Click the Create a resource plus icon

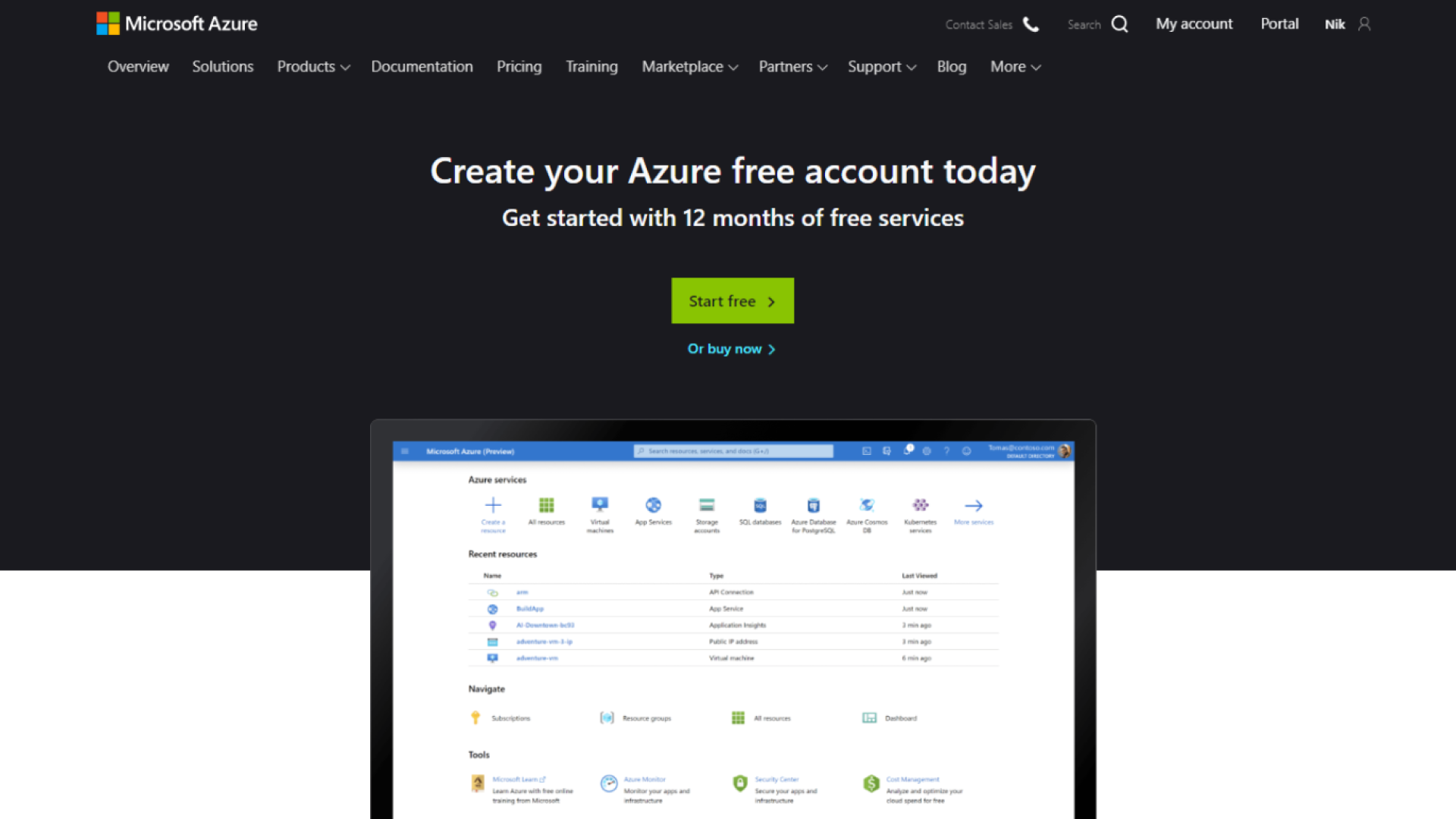493,505
